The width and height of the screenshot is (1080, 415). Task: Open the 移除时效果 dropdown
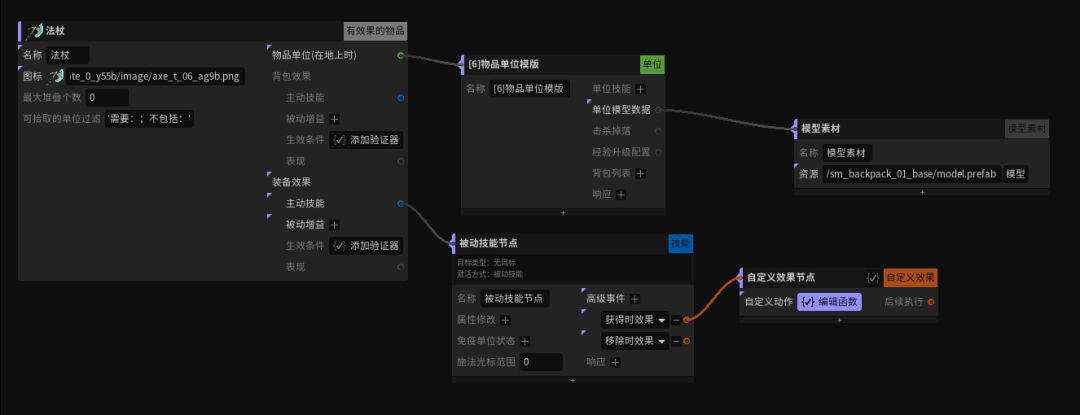click(x=634, y=341)
